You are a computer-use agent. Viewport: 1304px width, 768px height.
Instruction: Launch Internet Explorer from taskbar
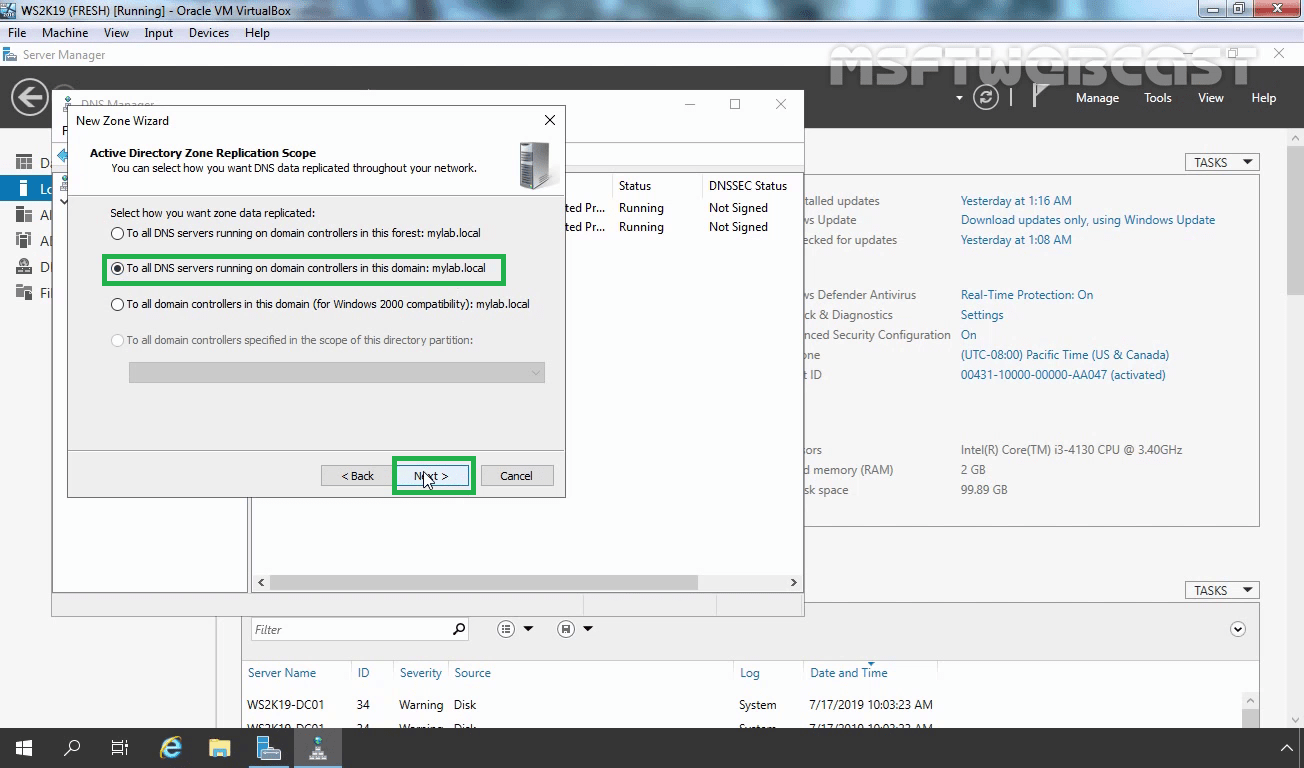click(171, 748)
